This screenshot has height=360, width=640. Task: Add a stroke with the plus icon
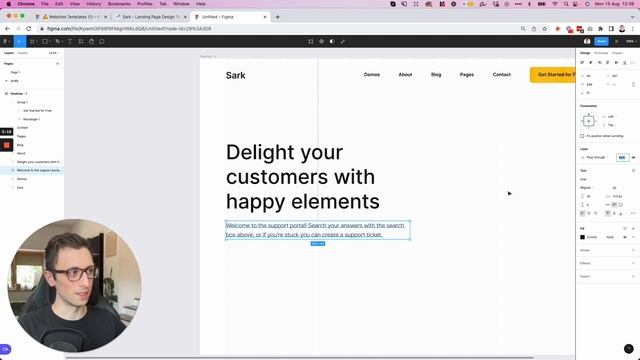(633, 250)
